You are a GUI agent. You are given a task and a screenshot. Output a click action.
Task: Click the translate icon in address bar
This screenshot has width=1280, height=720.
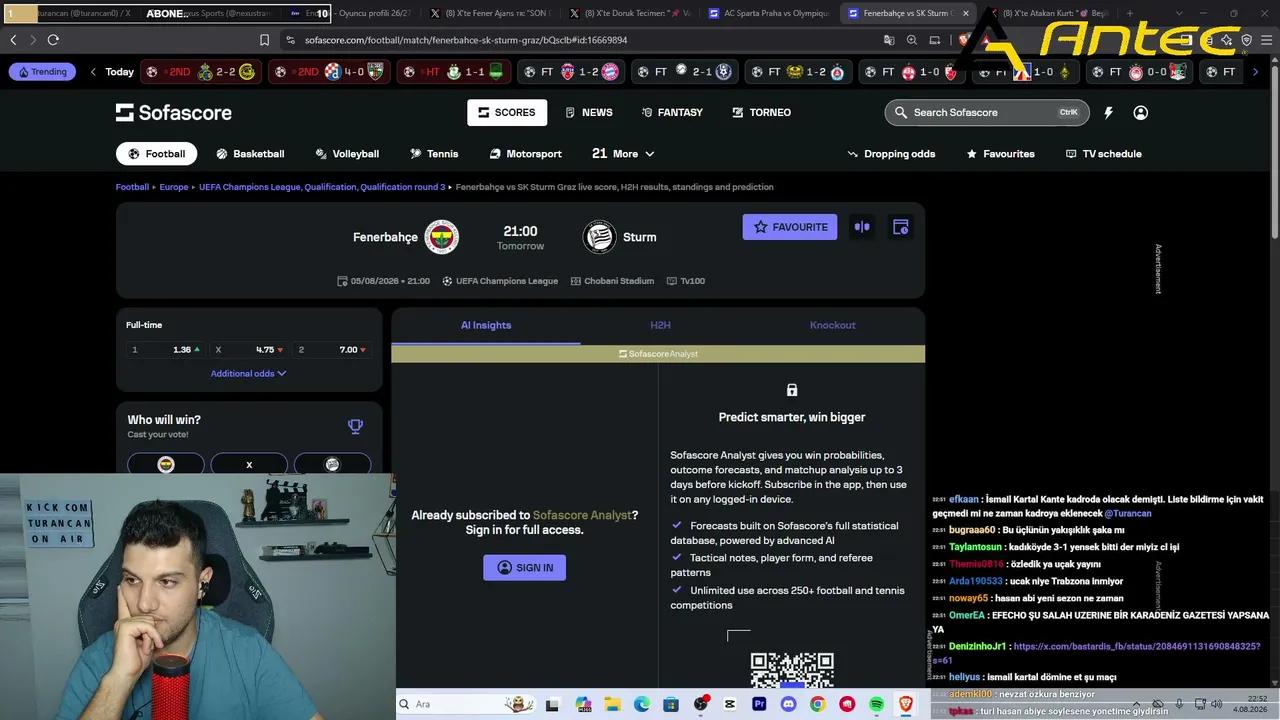click(x=889, y=40)
